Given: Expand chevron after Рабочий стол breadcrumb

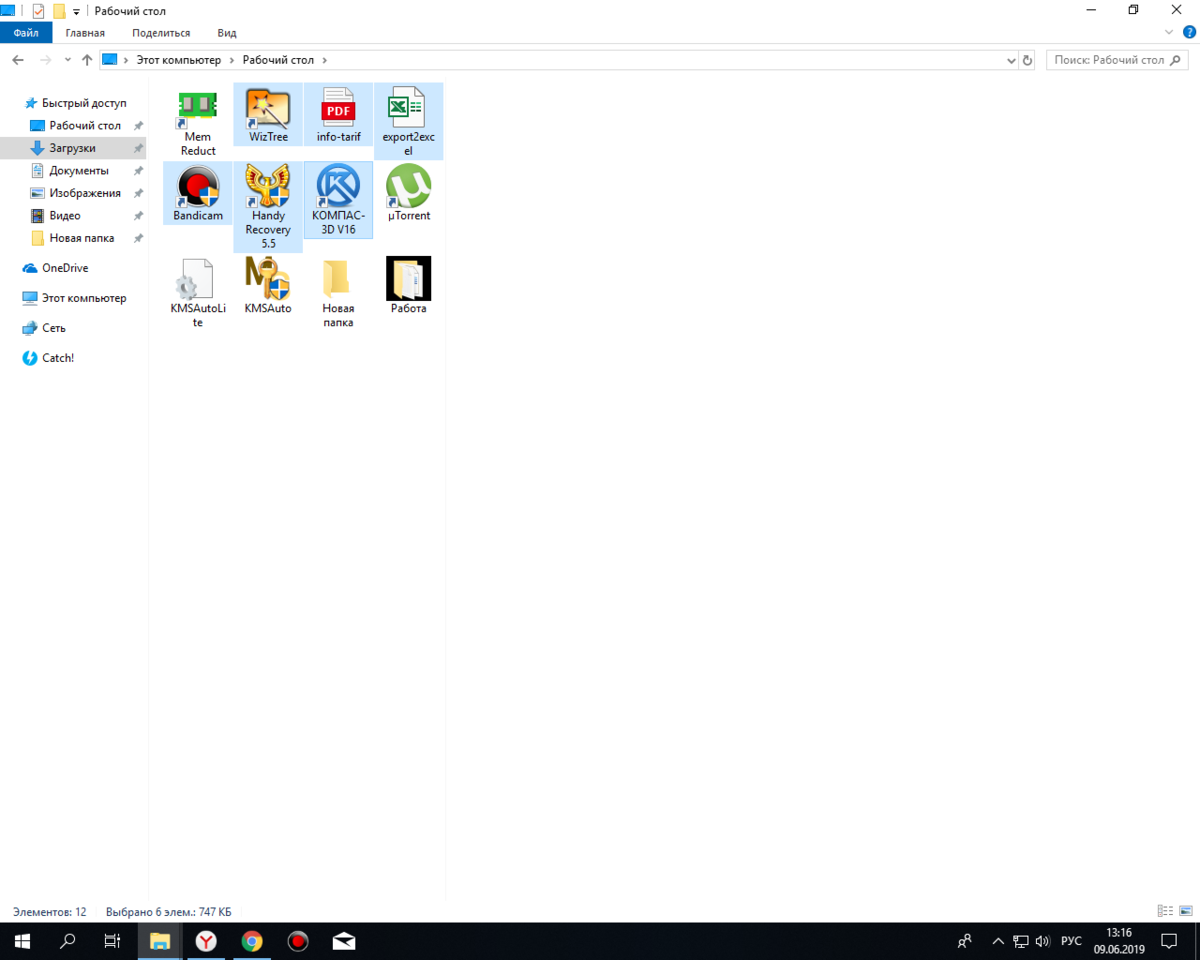Looking at the screenshot, I should (x=325, y=60).
